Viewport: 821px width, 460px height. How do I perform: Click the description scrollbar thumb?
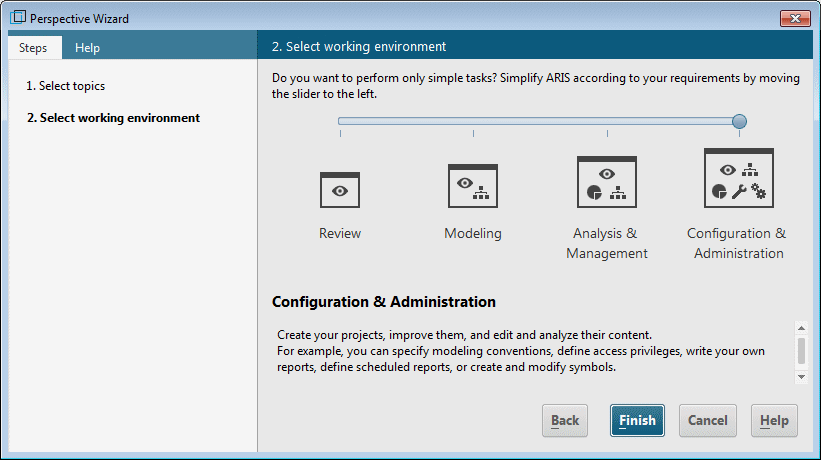click(801, 351)
